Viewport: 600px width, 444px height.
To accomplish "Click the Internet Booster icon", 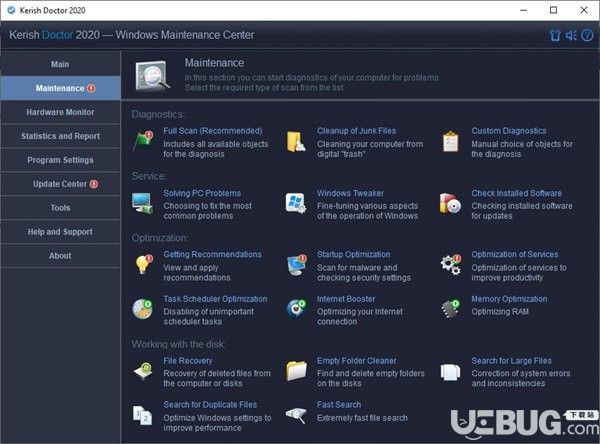I will pos(297,309).
